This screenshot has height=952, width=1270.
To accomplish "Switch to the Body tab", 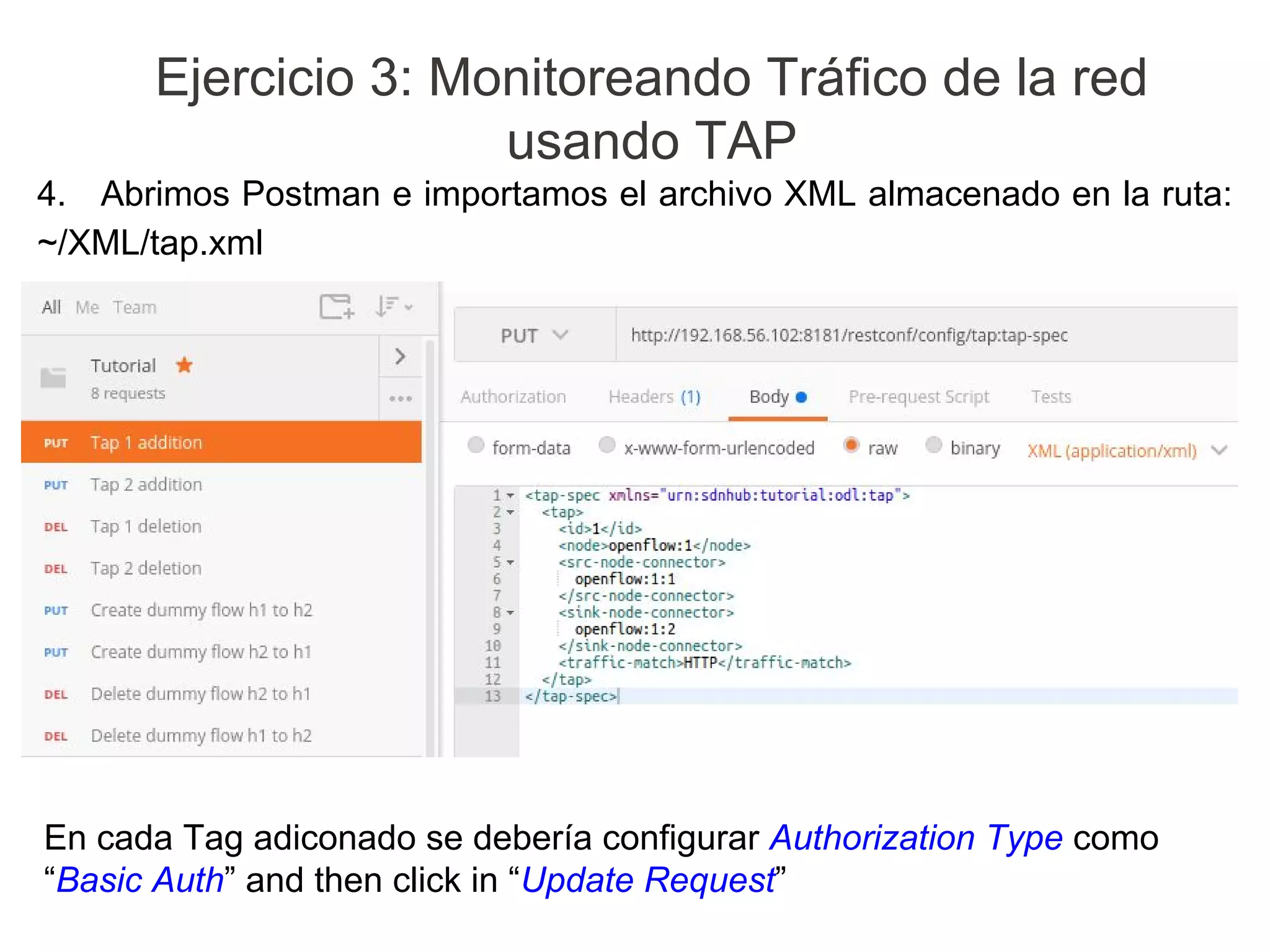I will pyautogui.click(x=778, y=397).
